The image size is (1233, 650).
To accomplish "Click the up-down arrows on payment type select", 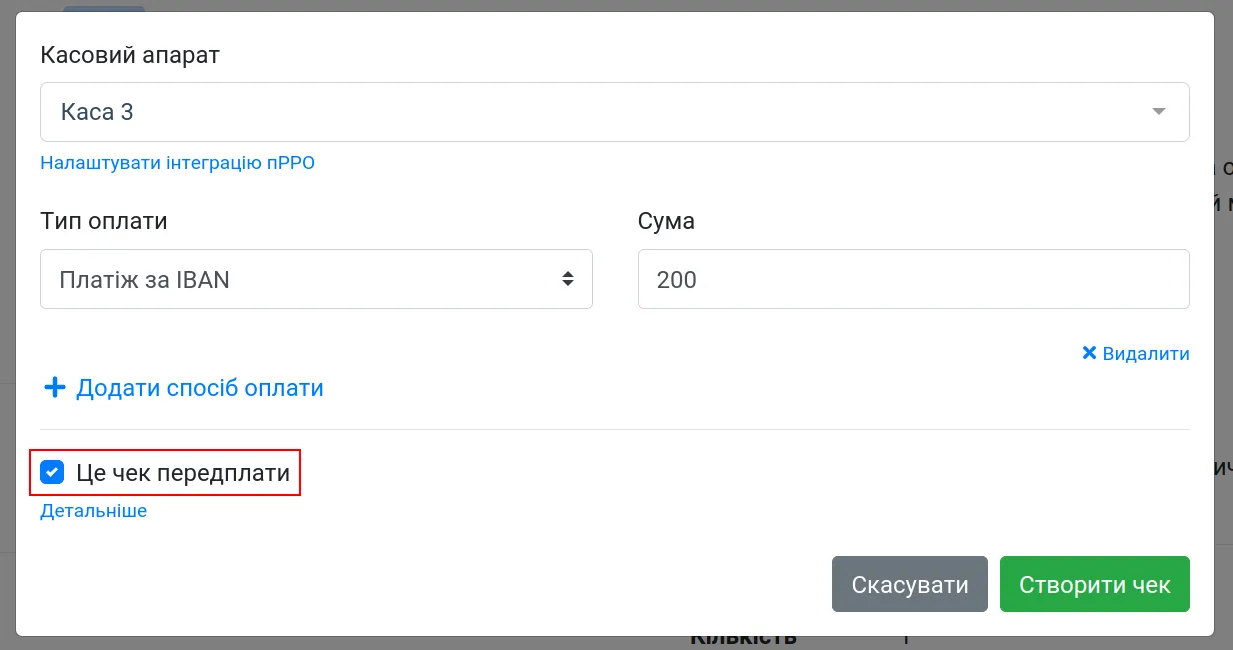I will click(x=567, y=279).
